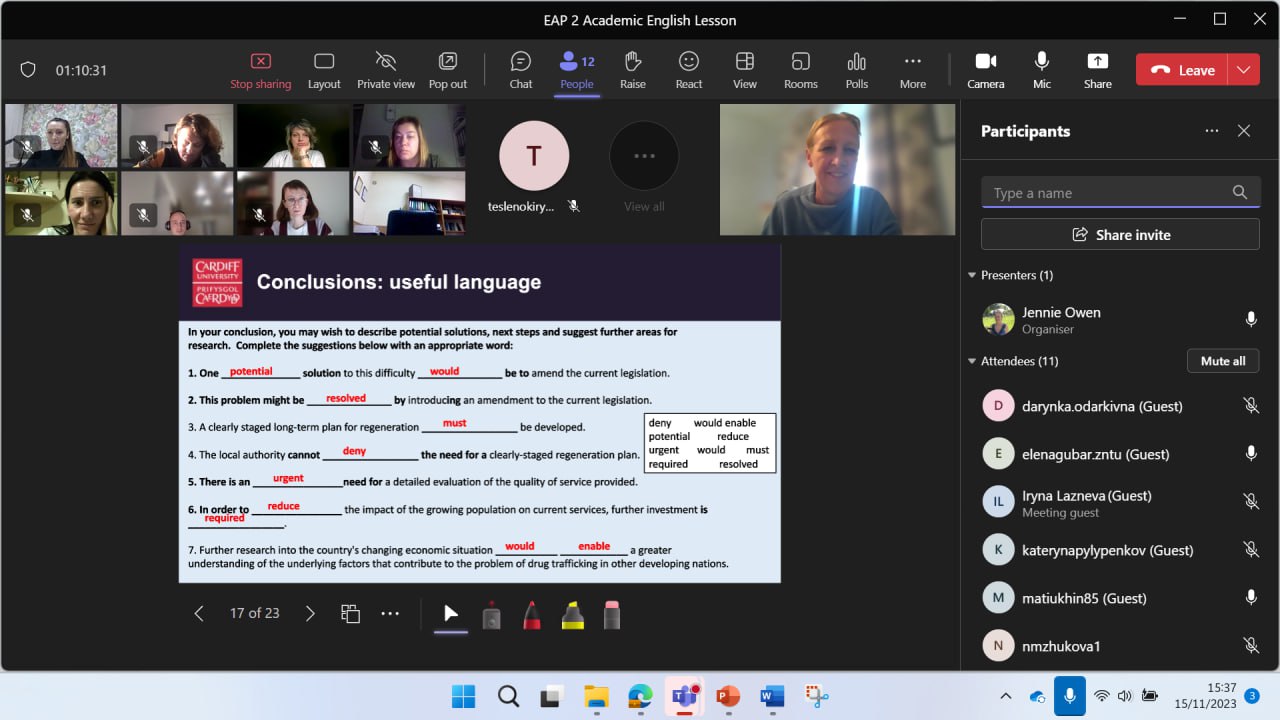Open dropdown arrow beside Leave
1280x720 pixels.
[1243, 70]
